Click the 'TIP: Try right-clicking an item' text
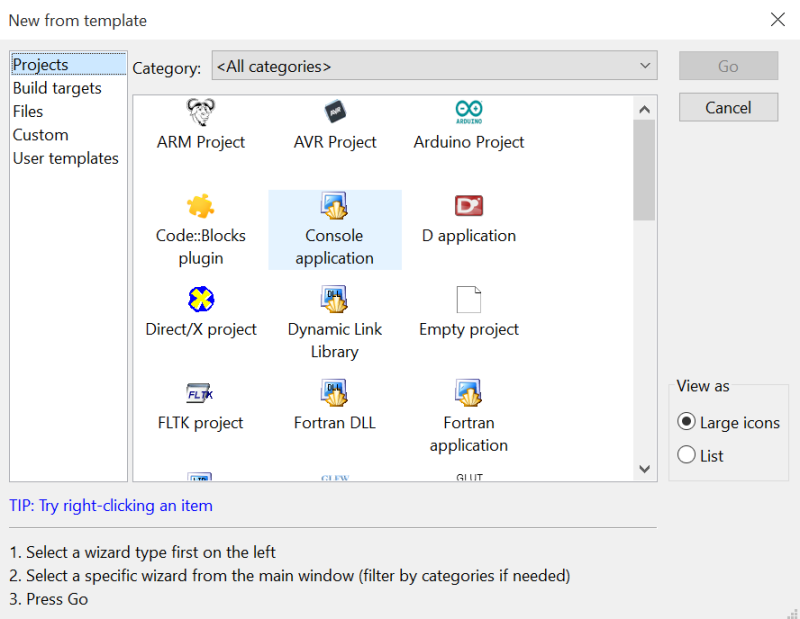The image size is (800, 619). click(x=111, y=506)
